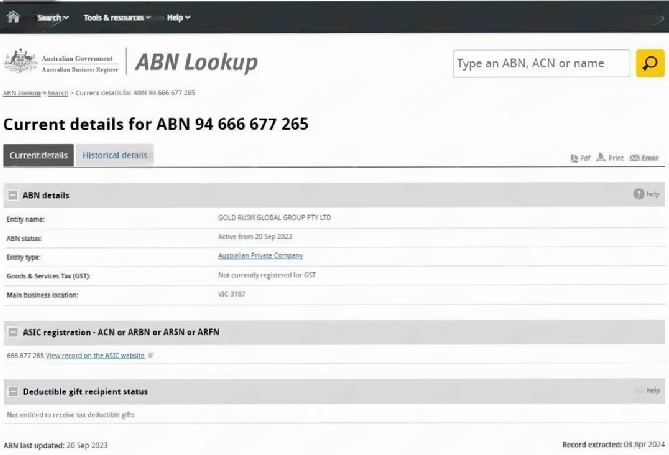This screenshot has width=669, height=455.
Task: Collapse Deductible gift recipient status section
Action: 13,391
